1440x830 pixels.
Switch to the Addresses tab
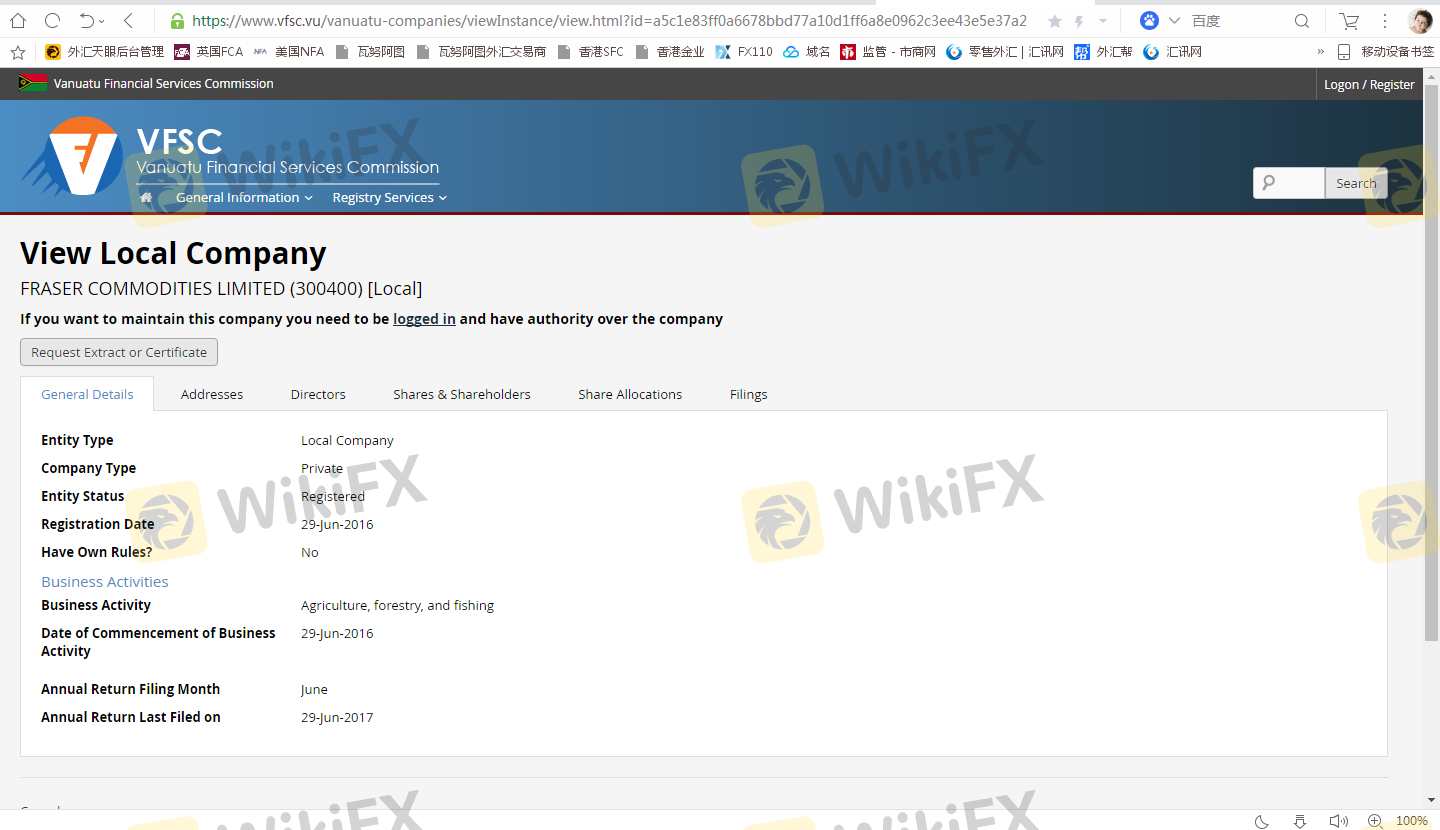(x=212, y=394)
